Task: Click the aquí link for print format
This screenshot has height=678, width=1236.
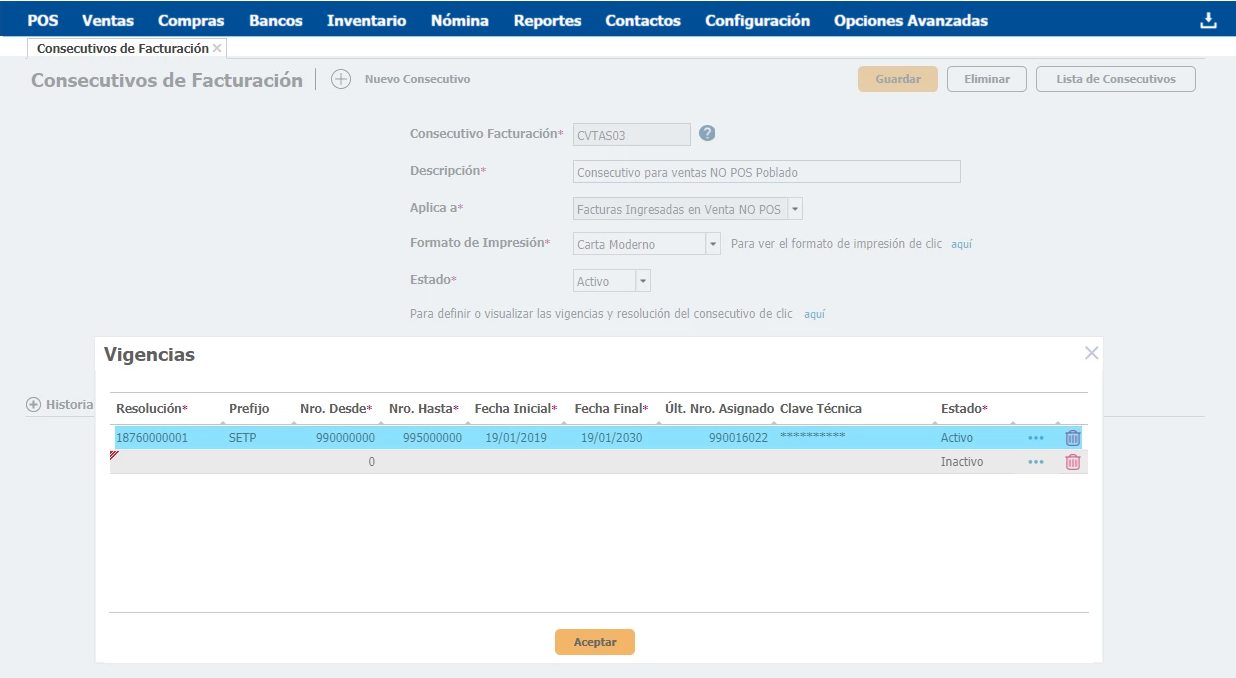Action: click(961, 244)
